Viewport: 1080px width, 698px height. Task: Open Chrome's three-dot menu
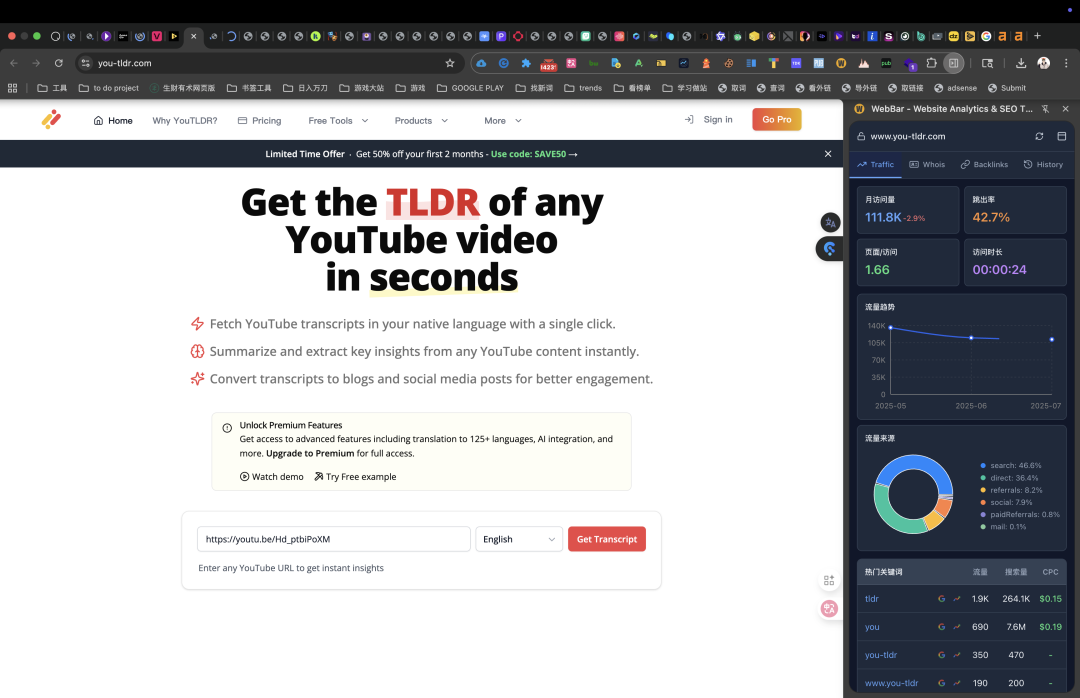click(1066, 63)
